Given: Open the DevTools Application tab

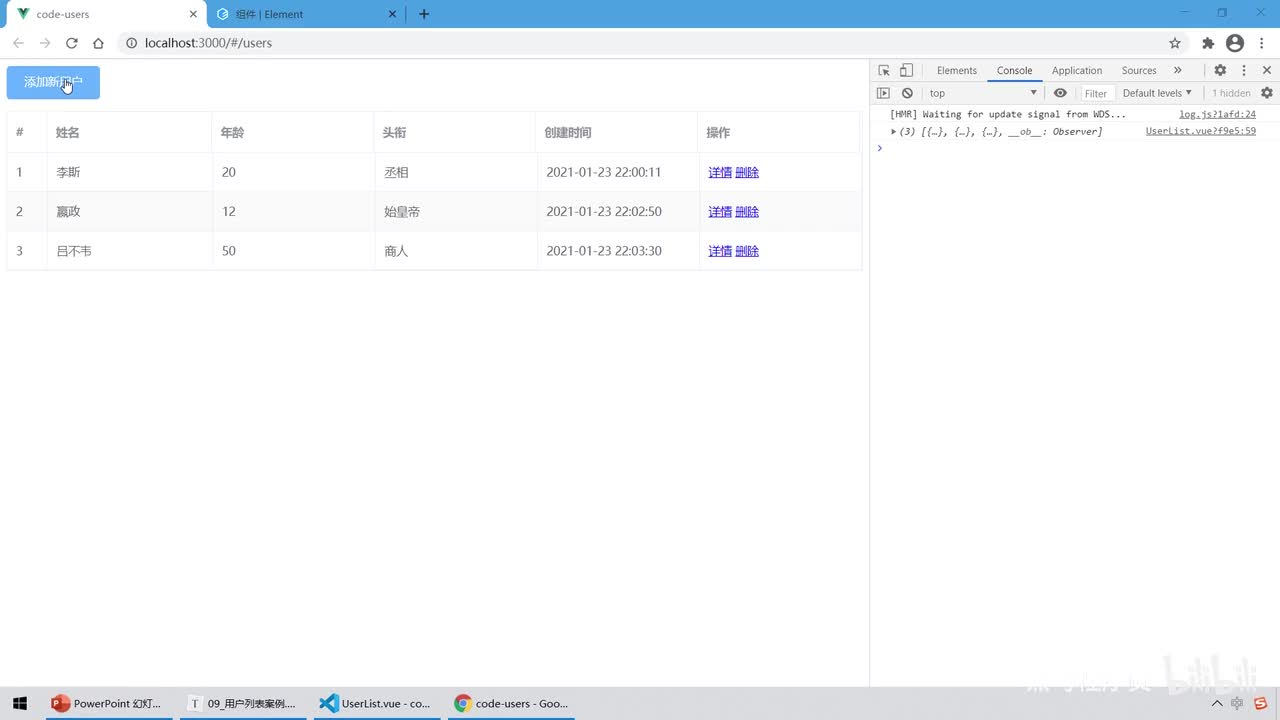Looking at the screenshot, I should tap(1077, 70).
